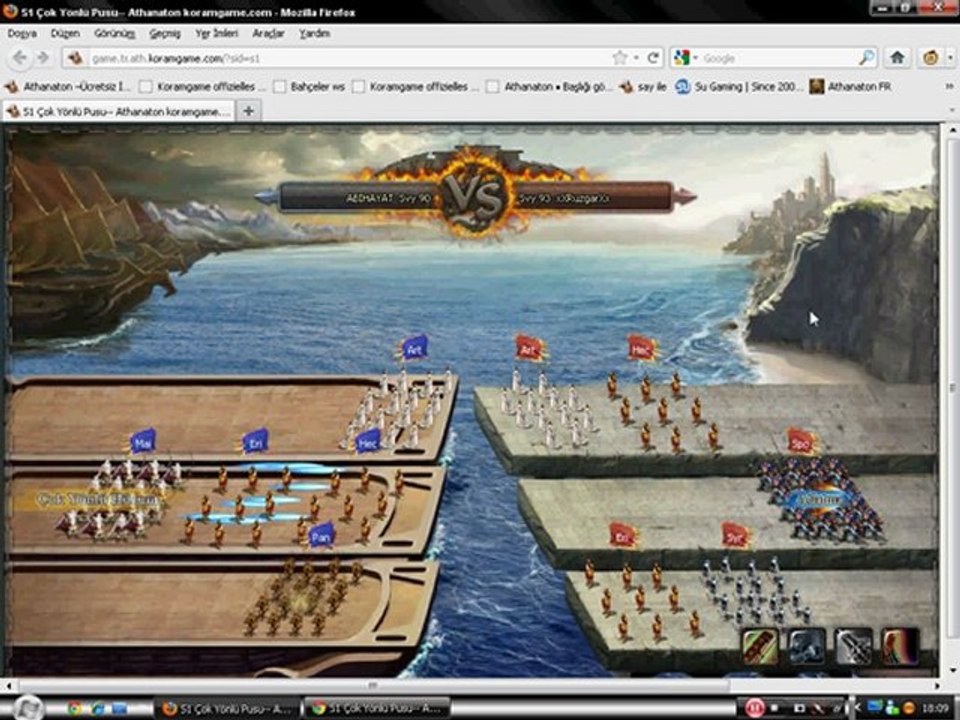The width and height of the screenshot is (960, 720).
Task: Switch to the Firefox window in taskbar
Action: (228, 708)
